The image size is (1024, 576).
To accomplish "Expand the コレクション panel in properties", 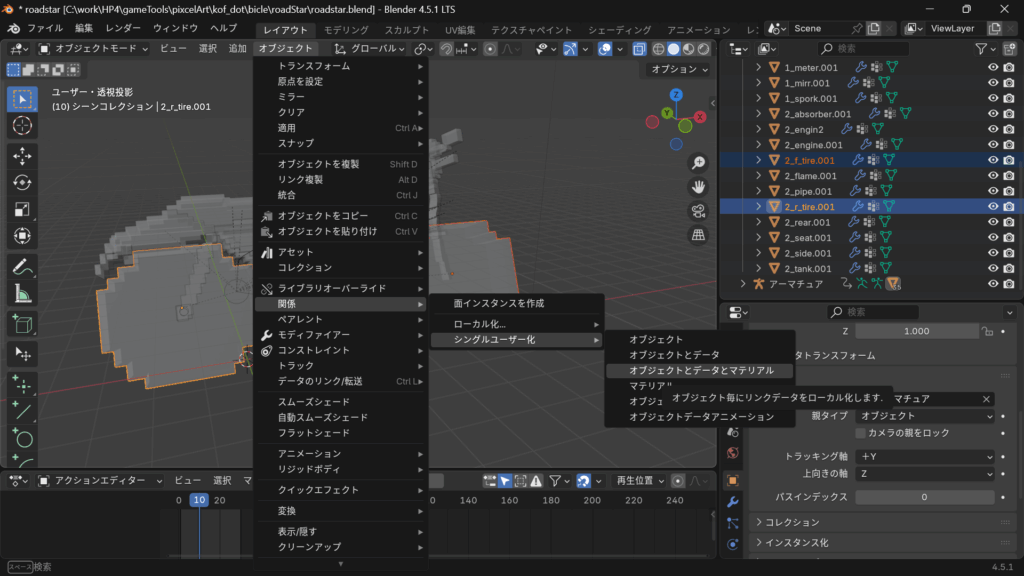I will coord(759,522).
